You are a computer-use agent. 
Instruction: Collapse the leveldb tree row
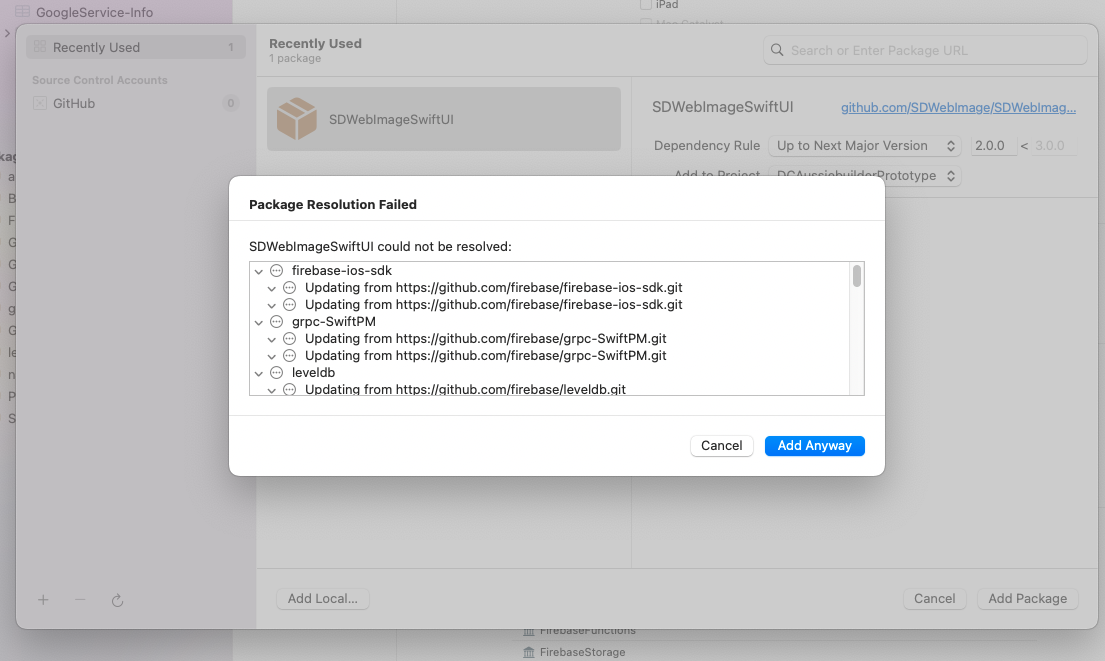coord(259,373)
